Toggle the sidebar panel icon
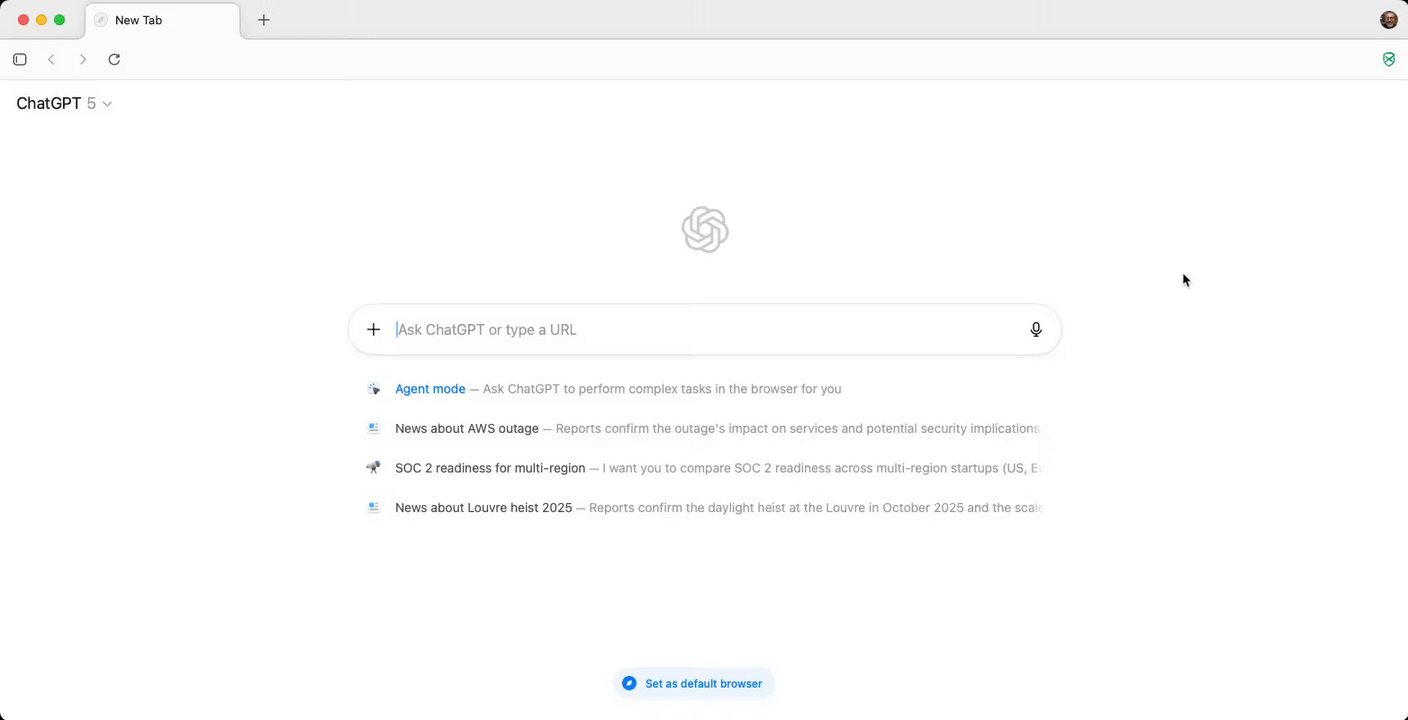The height and width of the screenshot is (720, 1408). coord(20,59)
